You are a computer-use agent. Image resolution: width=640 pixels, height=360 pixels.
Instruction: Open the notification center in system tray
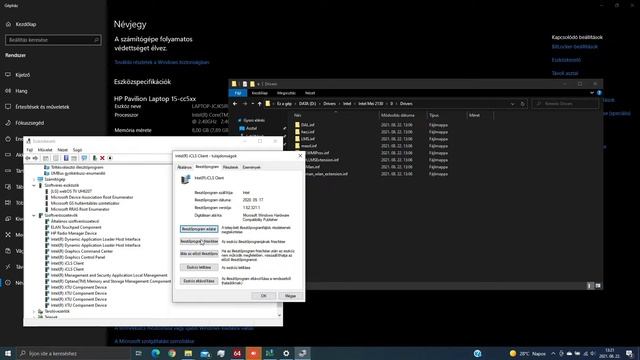click(629, 353)
